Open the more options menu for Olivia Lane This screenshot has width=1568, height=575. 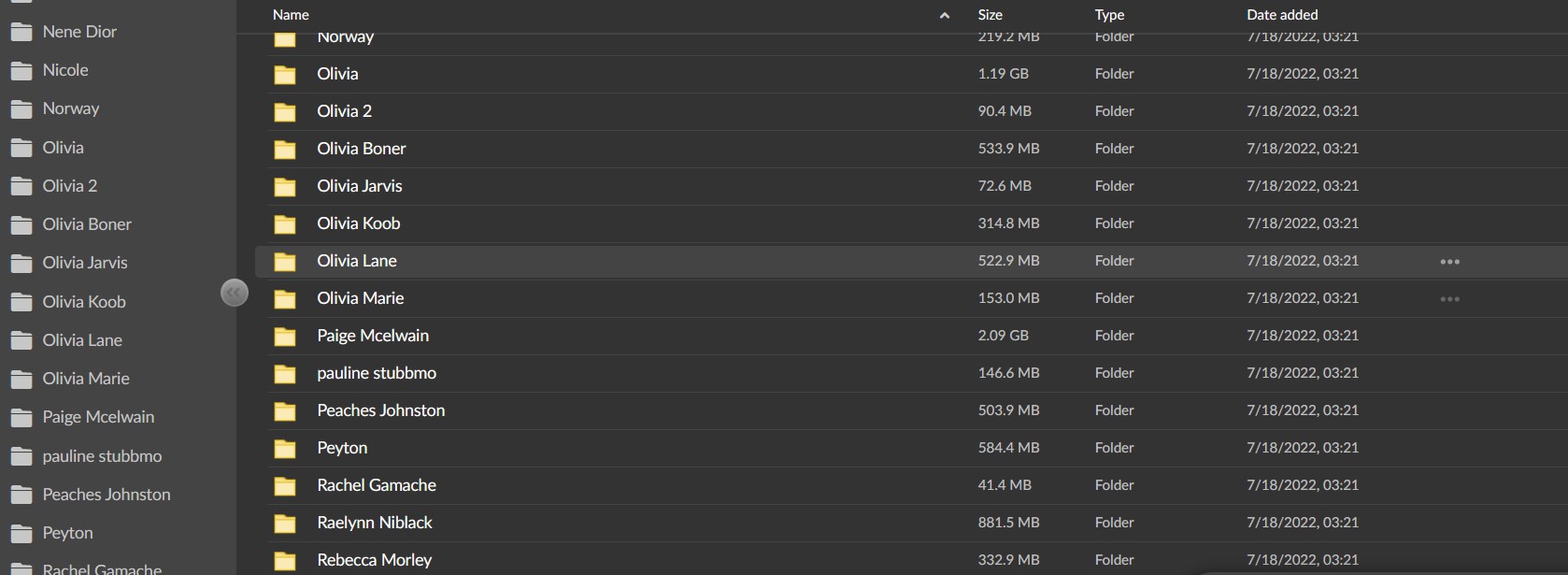click(1449, 262)
